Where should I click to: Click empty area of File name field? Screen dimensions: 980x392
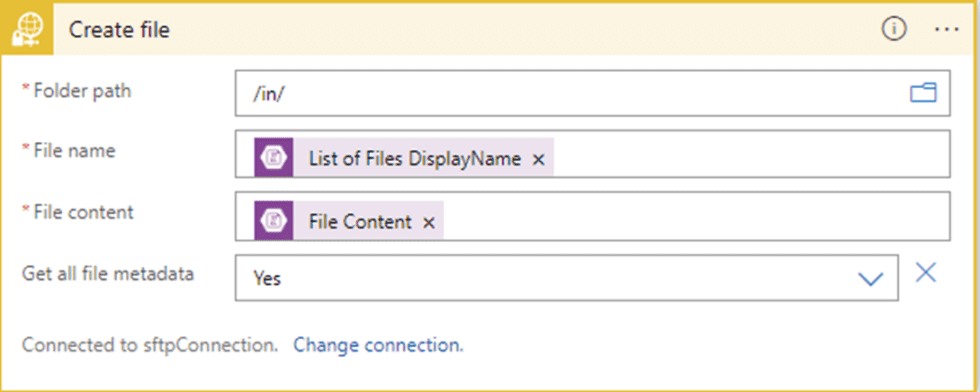pos(750,154)
